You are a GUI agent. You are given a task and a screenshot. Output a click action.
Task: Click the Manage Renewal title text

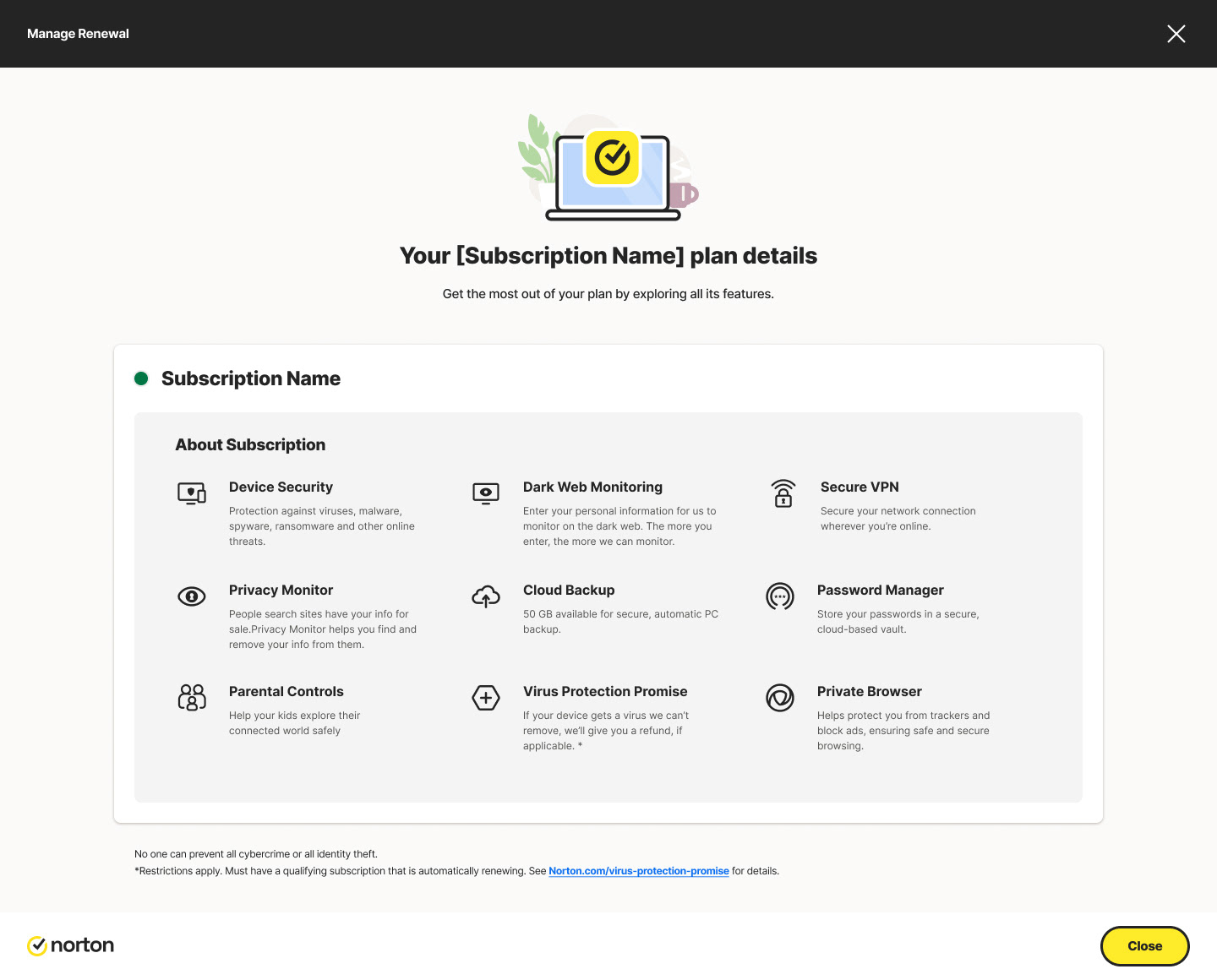click(78, 34)
